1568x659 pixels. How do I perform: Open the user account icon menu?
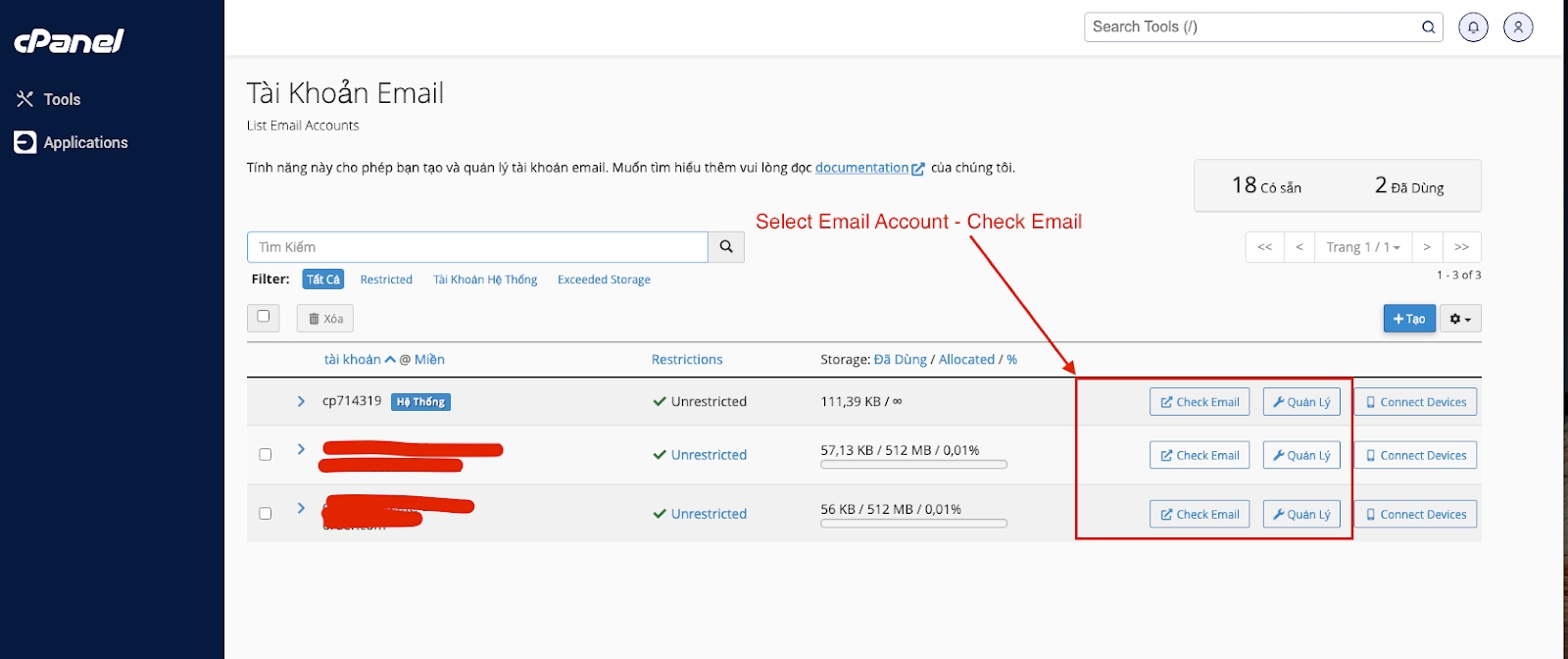tap(1518, 27)
